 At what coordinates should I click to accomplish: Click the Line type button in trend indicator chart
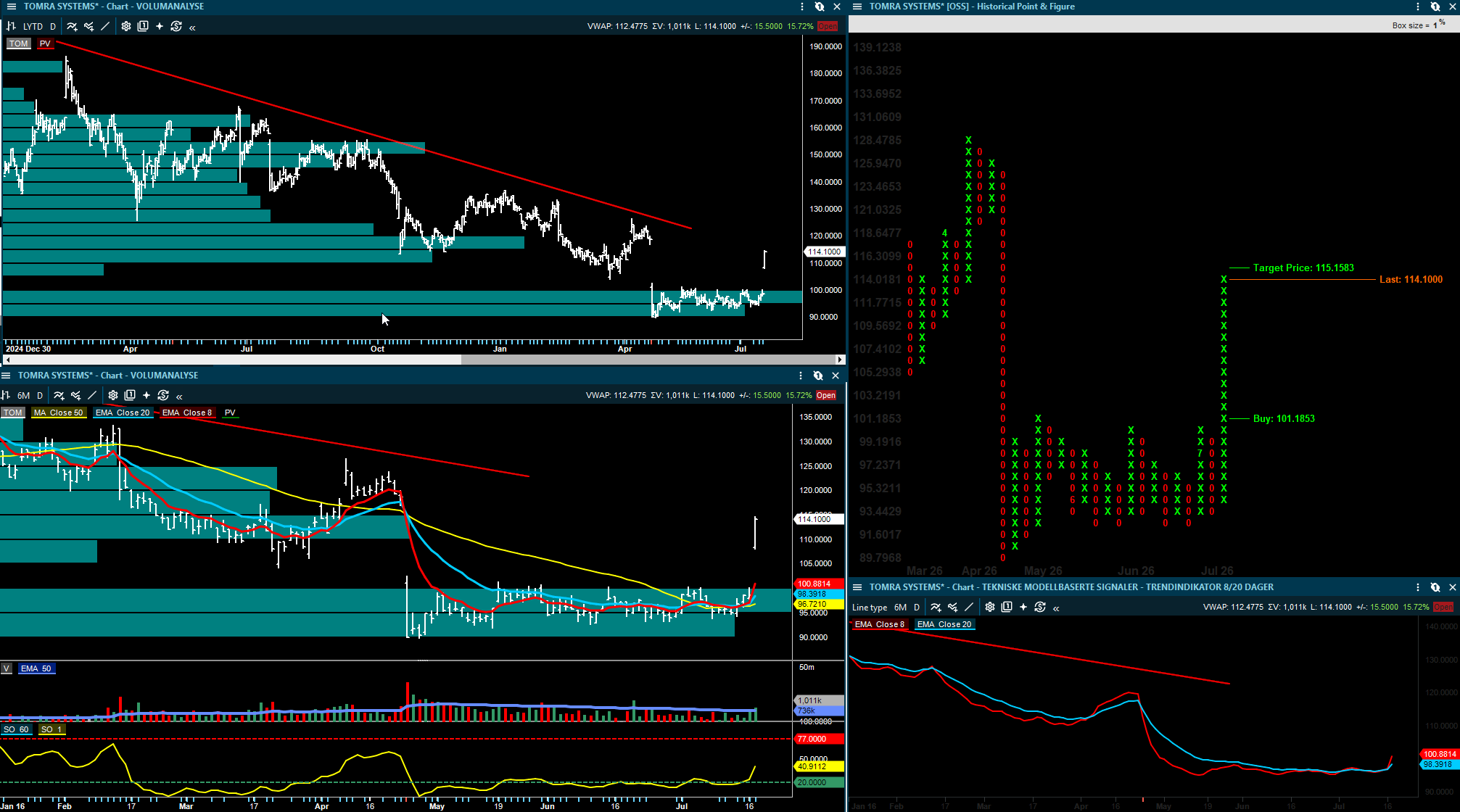[x=870, y=608]
